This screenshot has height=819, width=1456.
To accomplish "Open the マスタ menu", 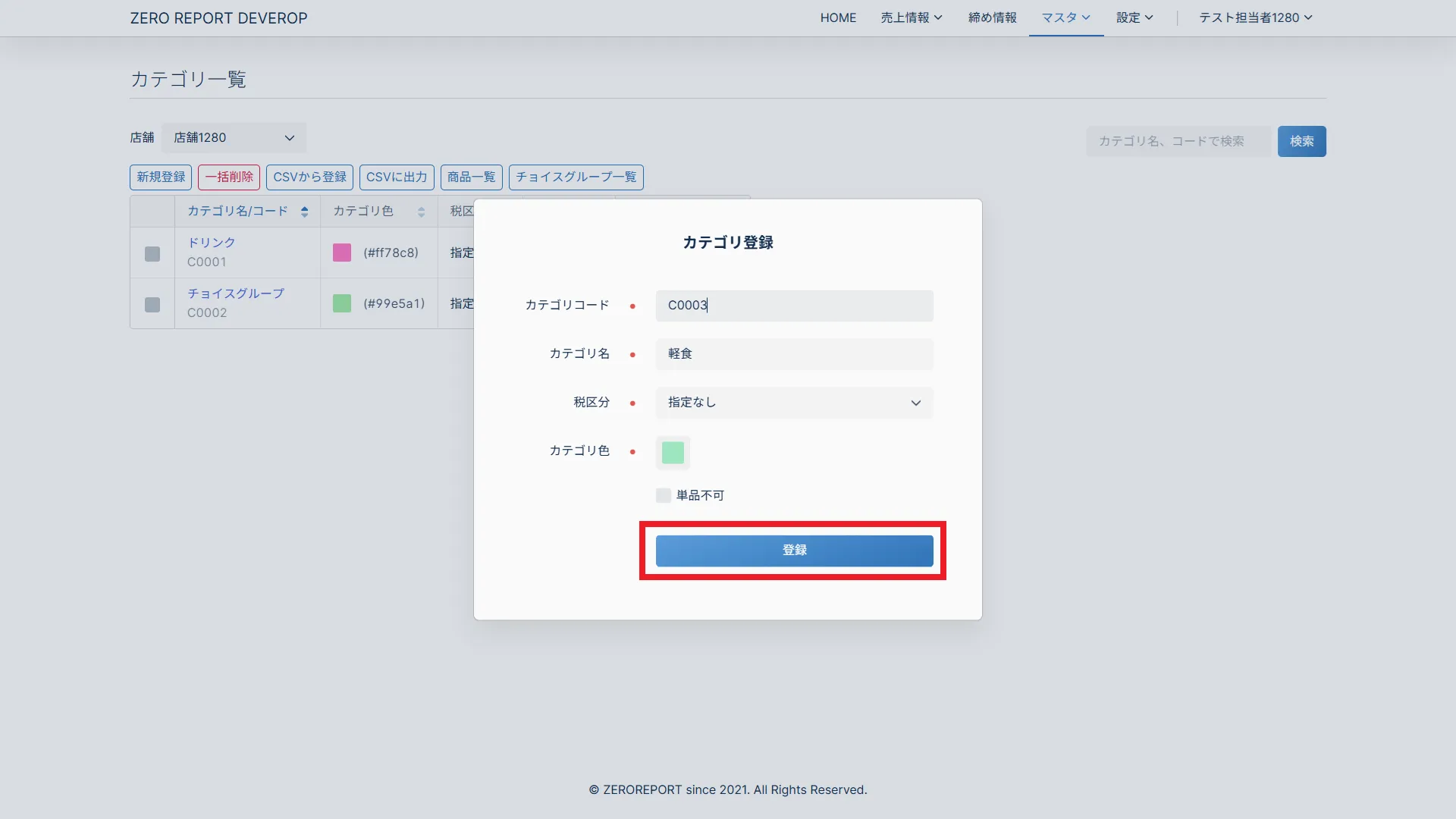I will tap(1065, 17).
